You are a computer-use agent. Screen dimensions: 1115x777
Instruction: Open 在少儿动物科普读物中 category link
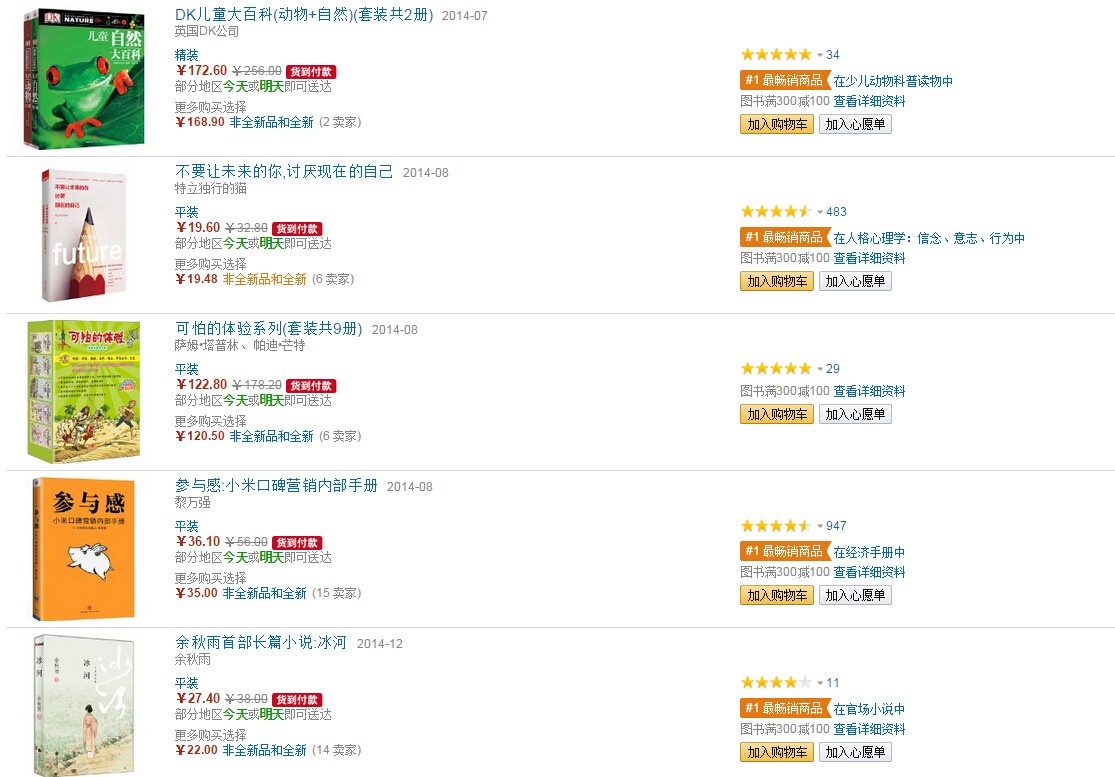[x=892, y=81]
